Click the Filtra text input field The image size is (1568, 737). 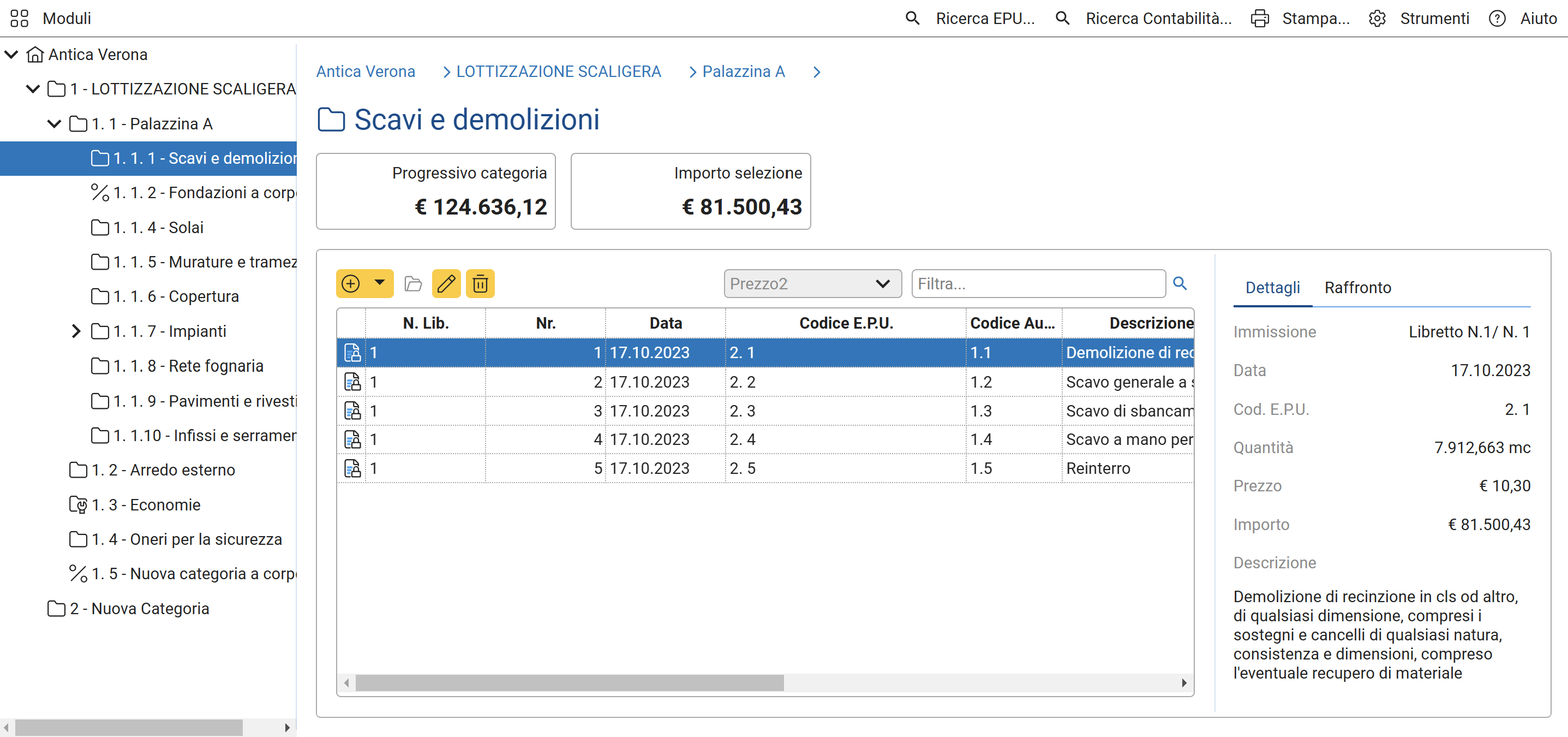tap(1038, 284)
